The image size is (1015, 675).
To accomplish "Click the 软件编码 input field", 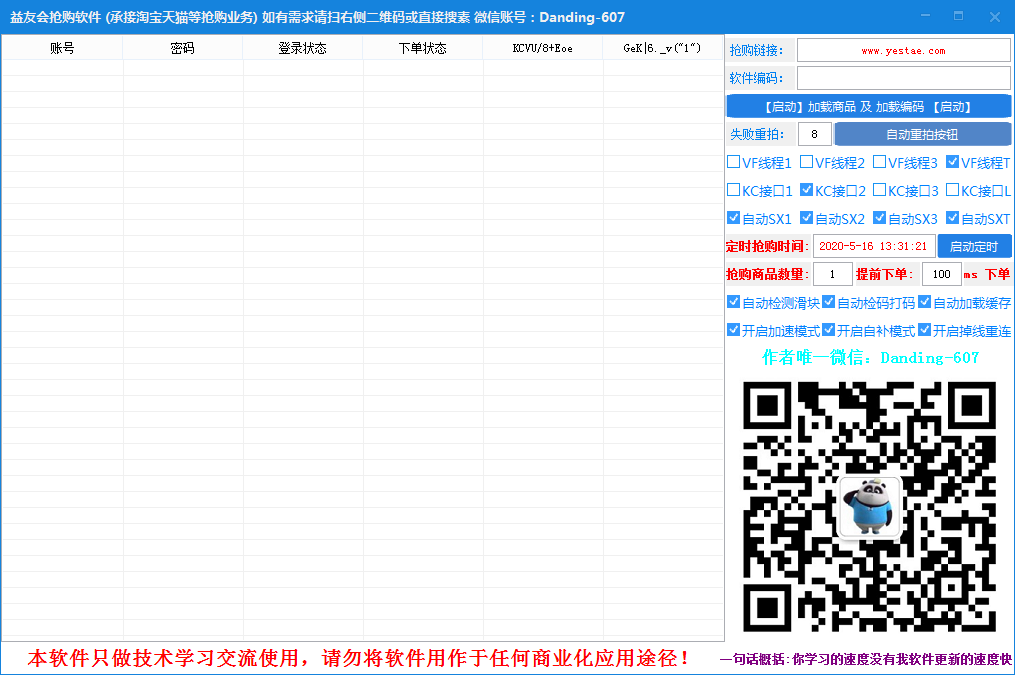I will 903,78.
